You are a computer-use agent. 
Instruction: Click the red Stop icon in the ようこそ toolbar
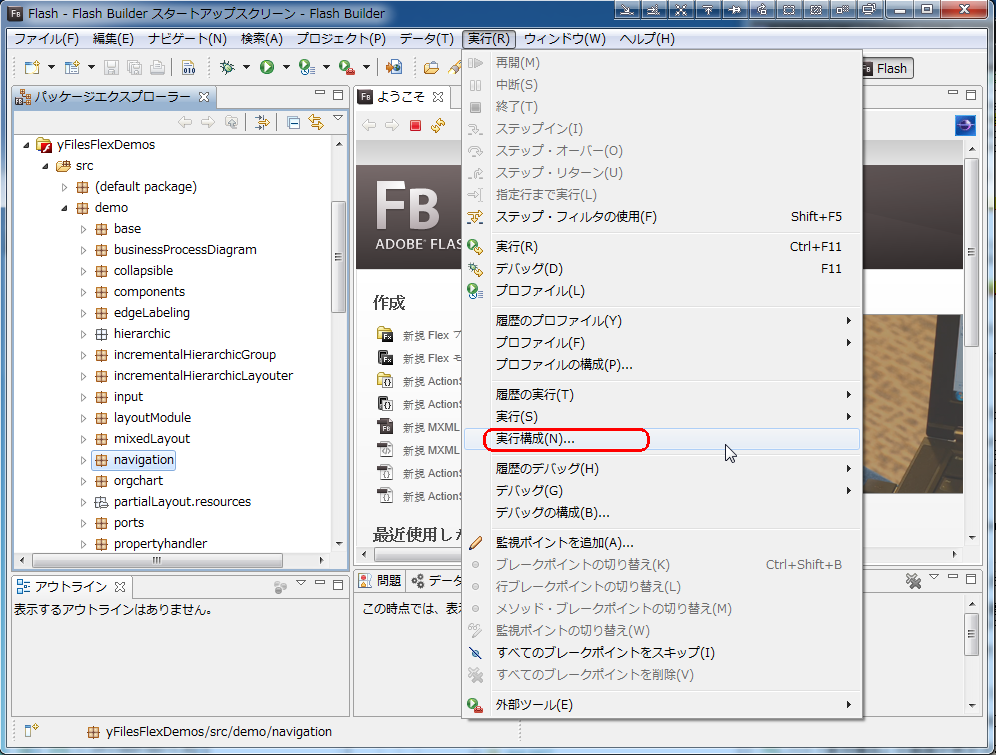coord(415,126)
